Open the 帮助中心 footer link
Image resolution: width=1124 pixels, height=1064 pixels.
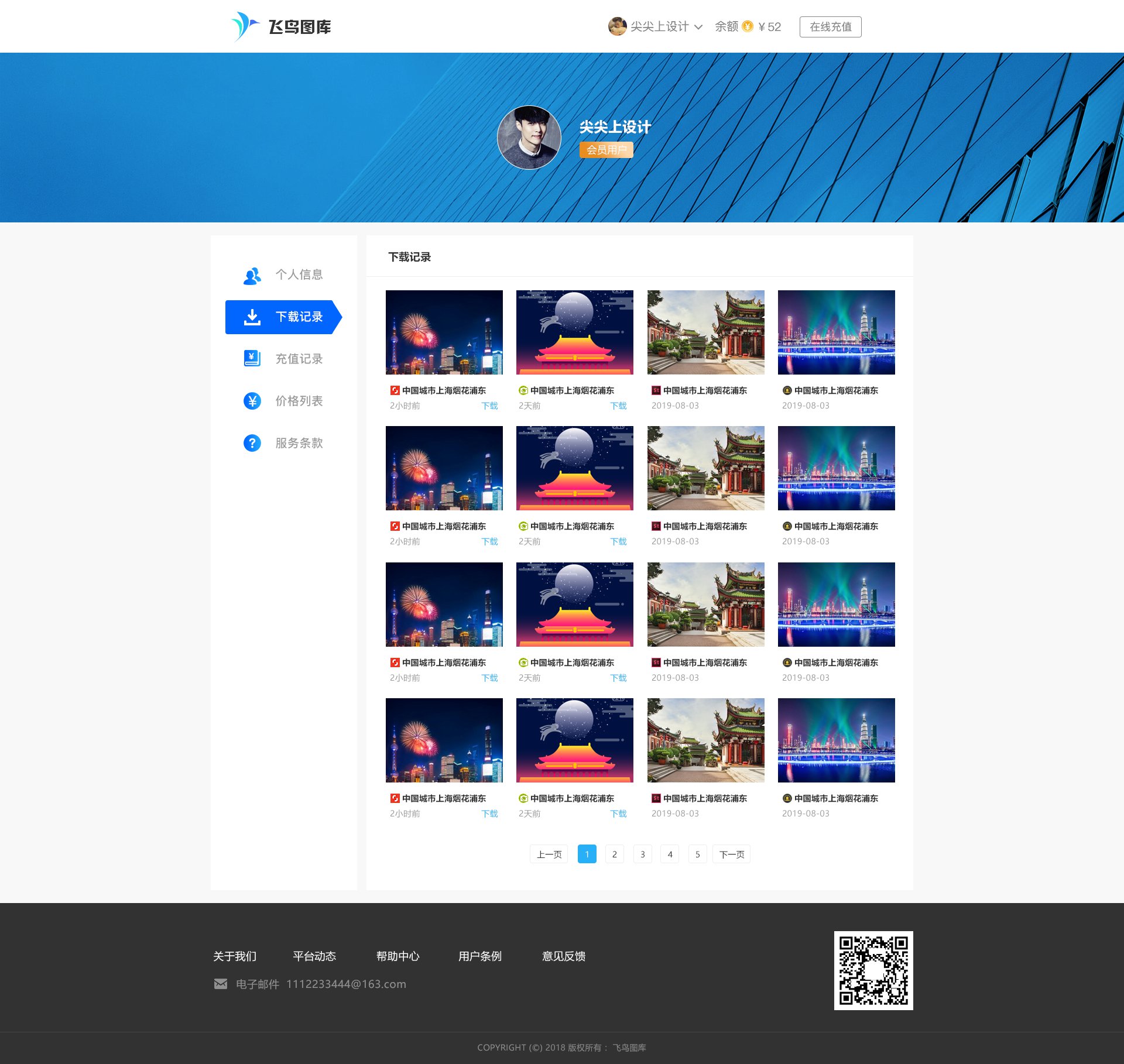point(397,956)
